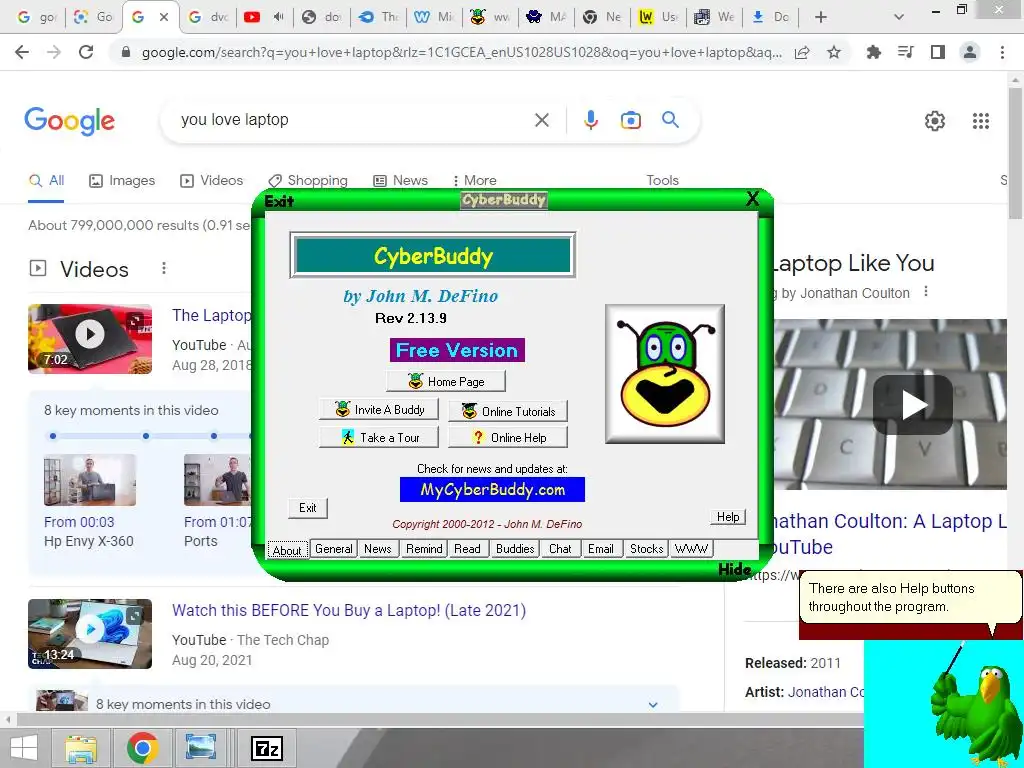1024x768 pixels.
Task: Open Online Tutorials in CyberBuddy
Action: (507, 411)
